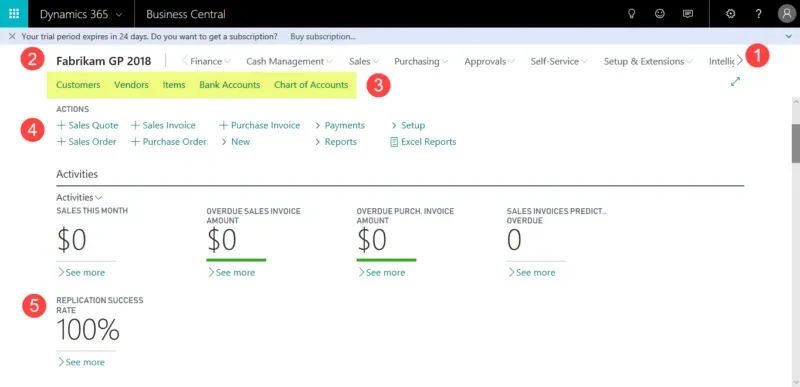Expand the notification bar down arrow
The image size is (800, 387).
(x=789, y=37)
